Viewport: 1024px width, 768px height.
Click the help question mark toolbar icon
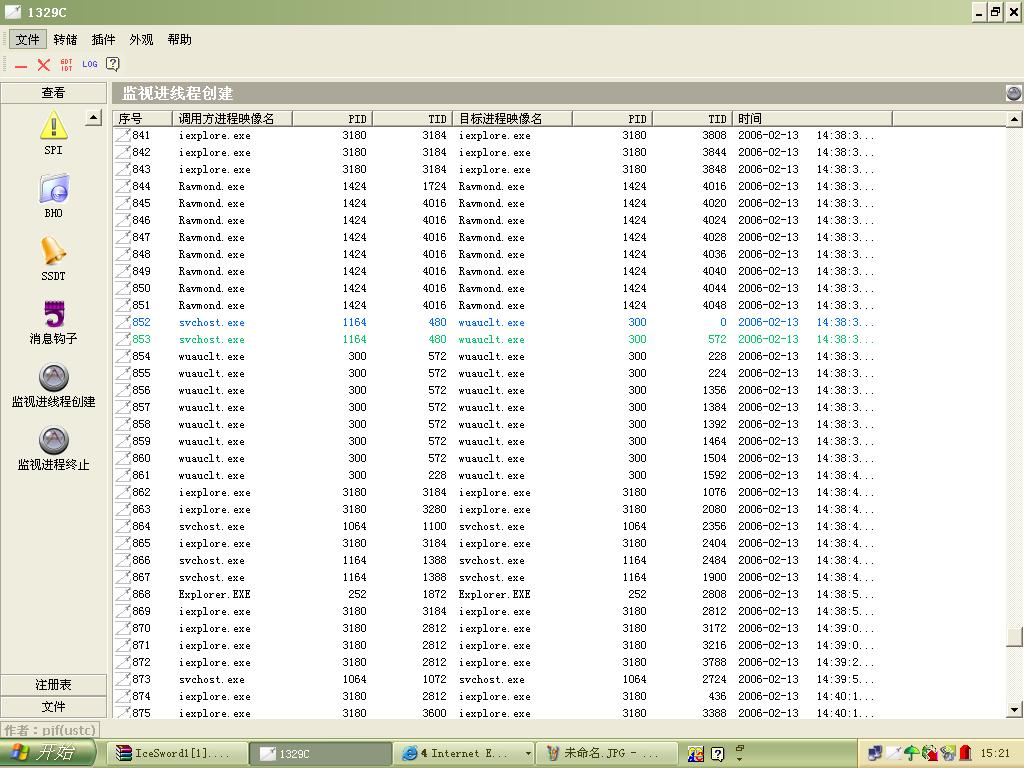pyautogui.click(x=113, y=64)
